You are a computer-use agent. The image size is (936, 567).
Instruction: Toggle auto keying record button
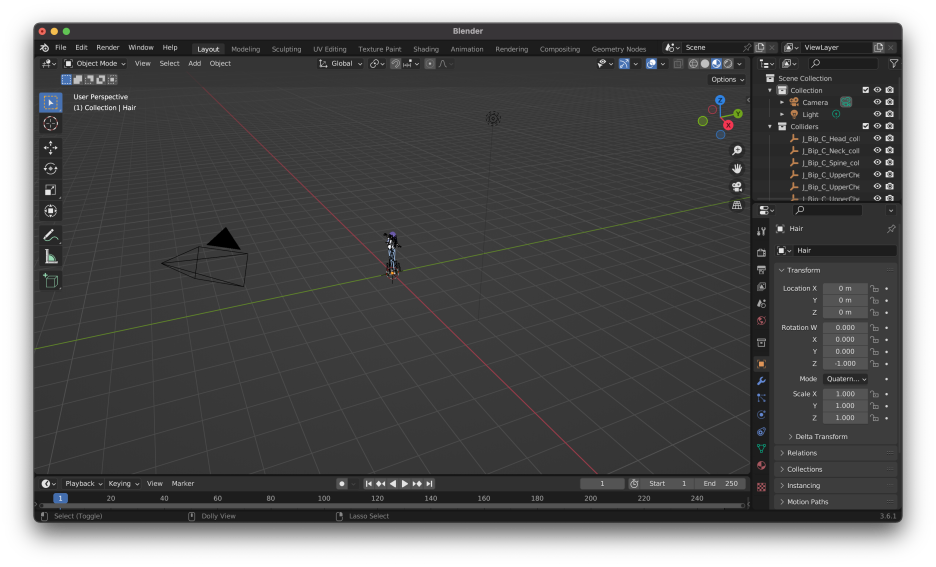[341, 483]
